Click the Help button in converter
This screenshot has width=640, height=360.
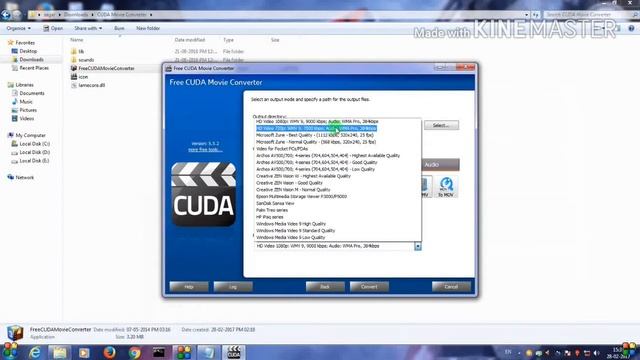(189, 287)
